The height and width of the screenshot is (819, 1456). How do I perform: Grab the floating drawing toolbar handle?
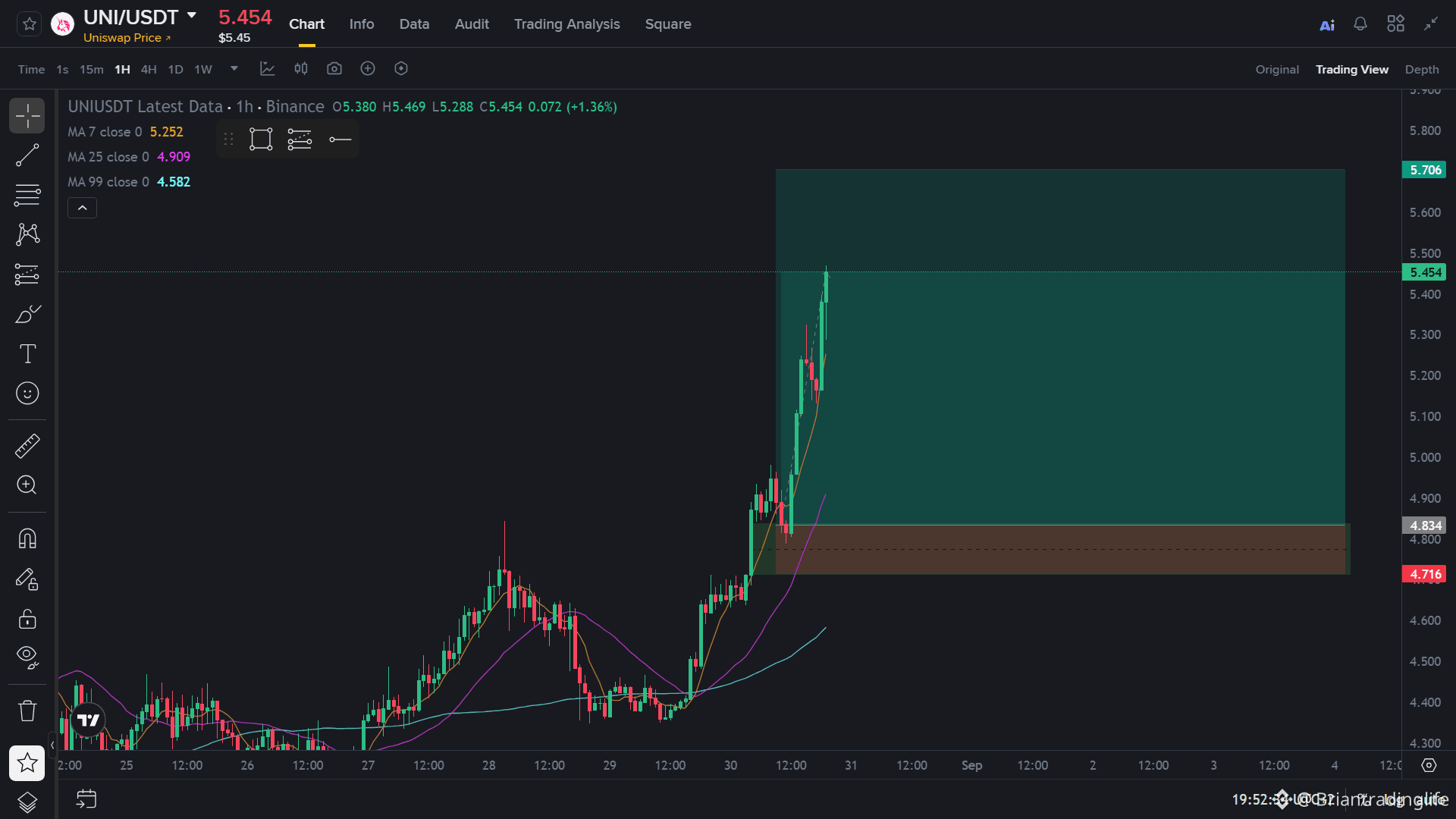click(229, 140)
